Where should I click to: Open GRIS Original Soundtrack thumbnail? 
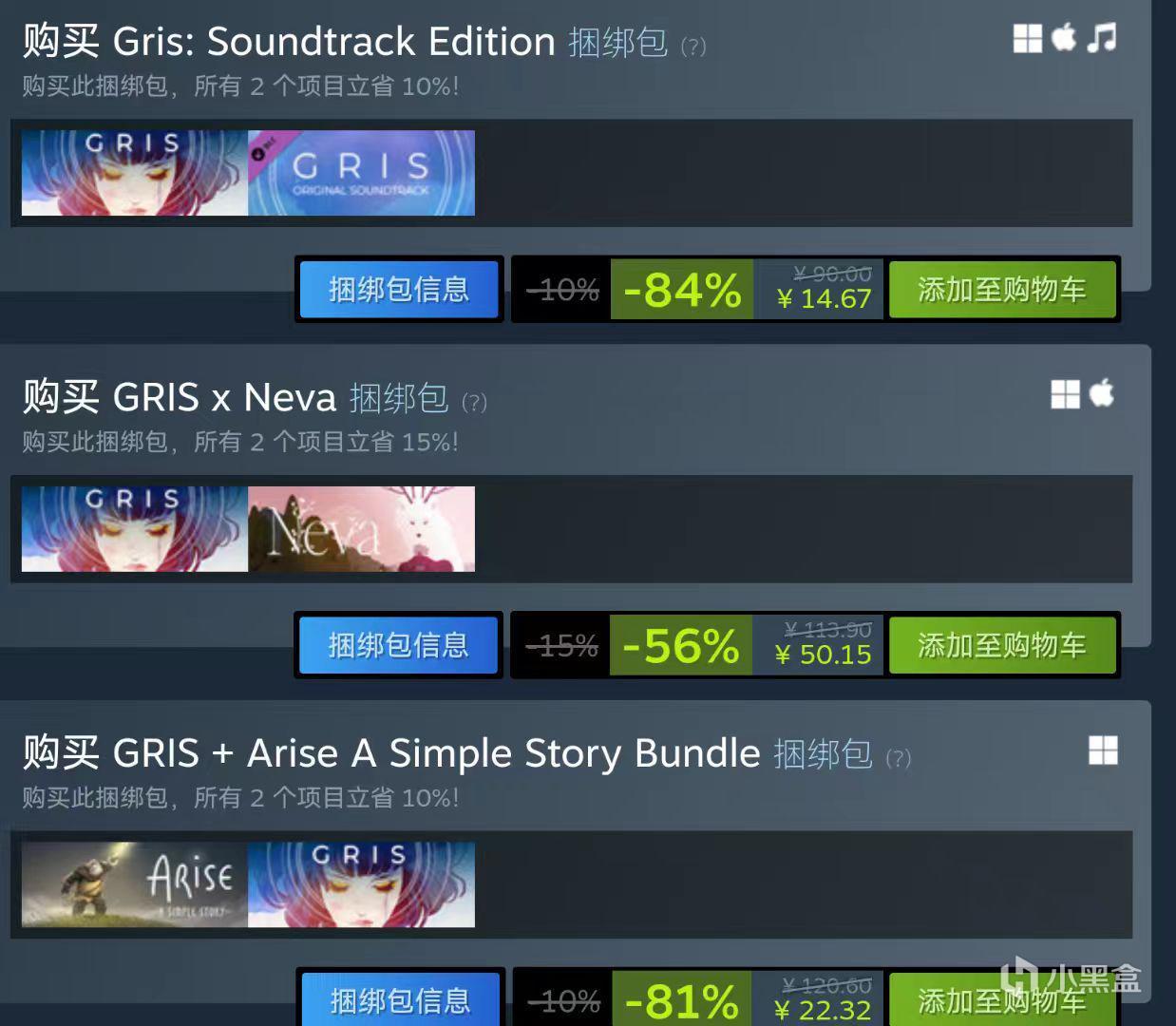point(362,173)
